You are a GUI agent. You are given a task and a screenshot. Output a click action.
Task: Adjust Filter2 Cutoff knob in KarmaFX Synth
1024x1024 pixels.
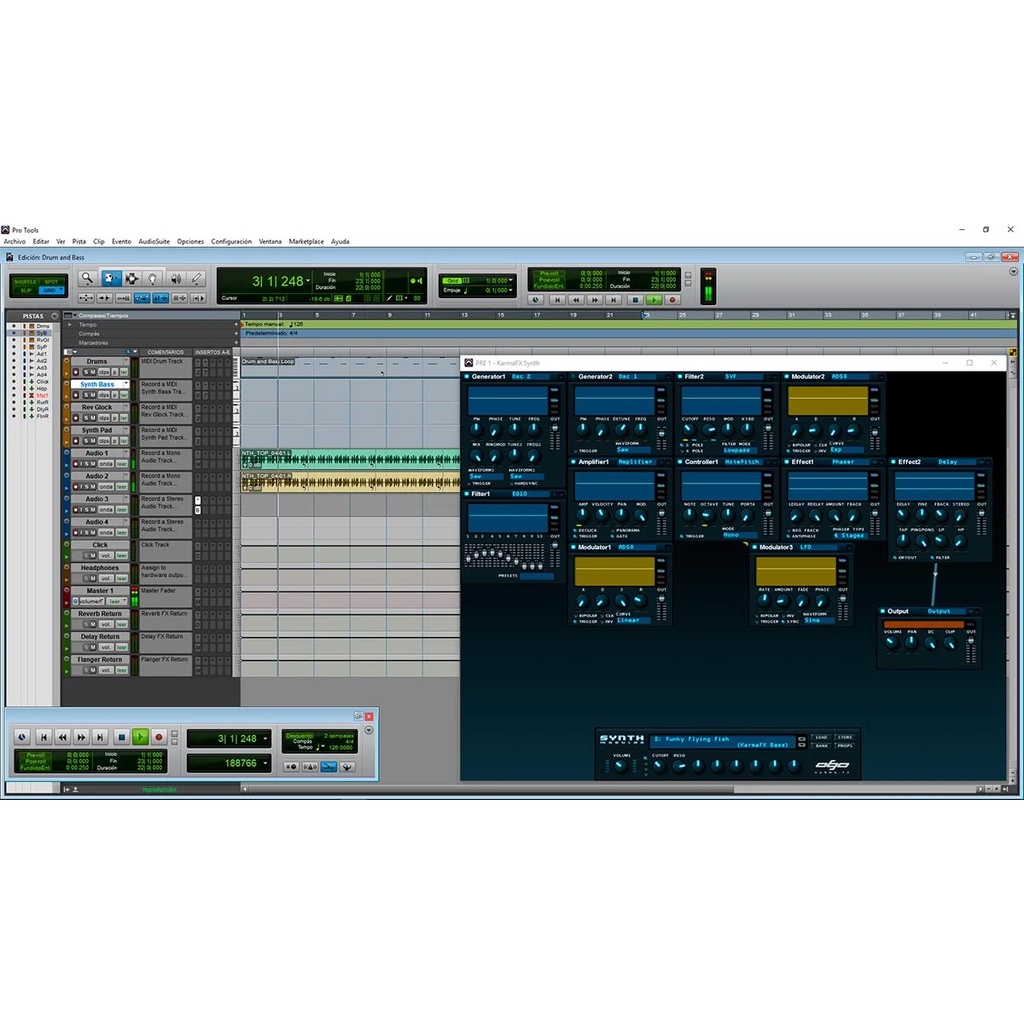click(689, 430)
